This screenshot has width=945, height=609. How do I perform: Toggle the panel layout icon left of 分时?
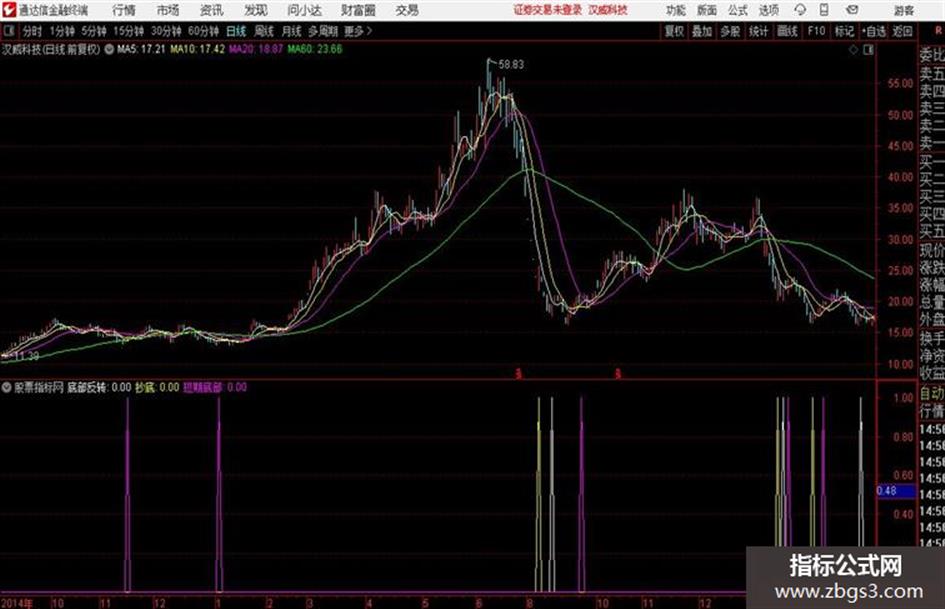click(8, 31)
